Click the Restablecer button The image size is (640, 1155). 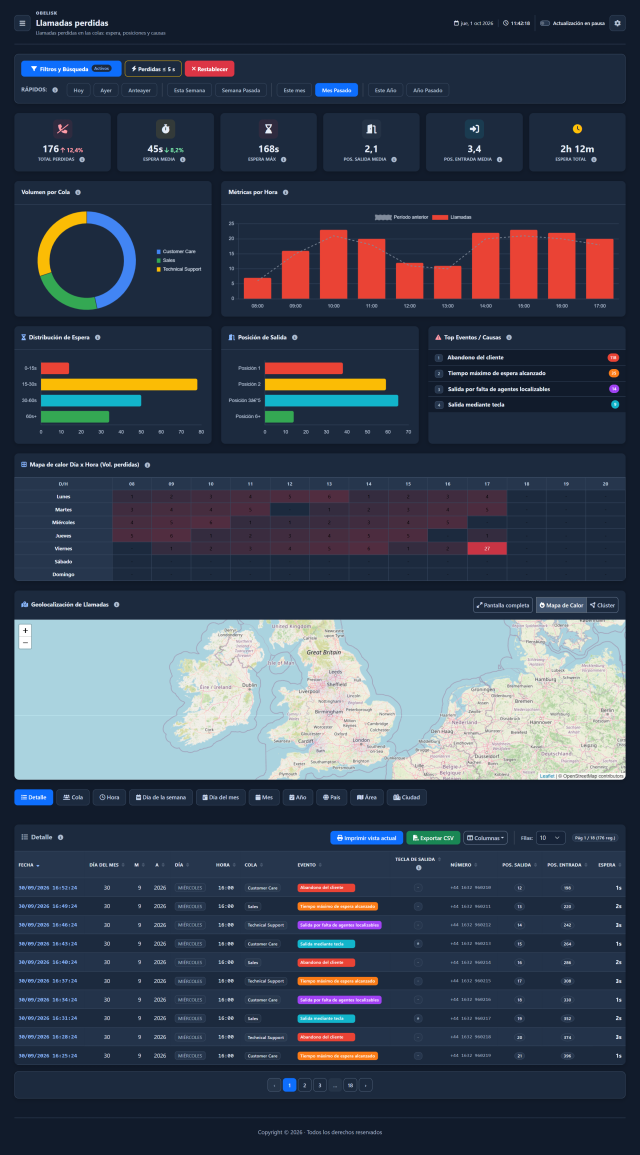[x=209, y=69]
